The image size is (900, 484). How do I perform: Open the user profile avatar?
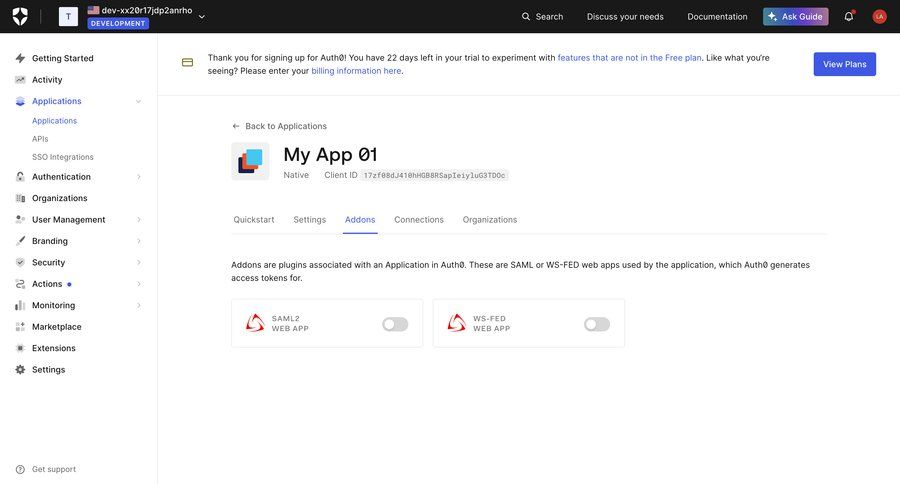(x=879, y=17)
